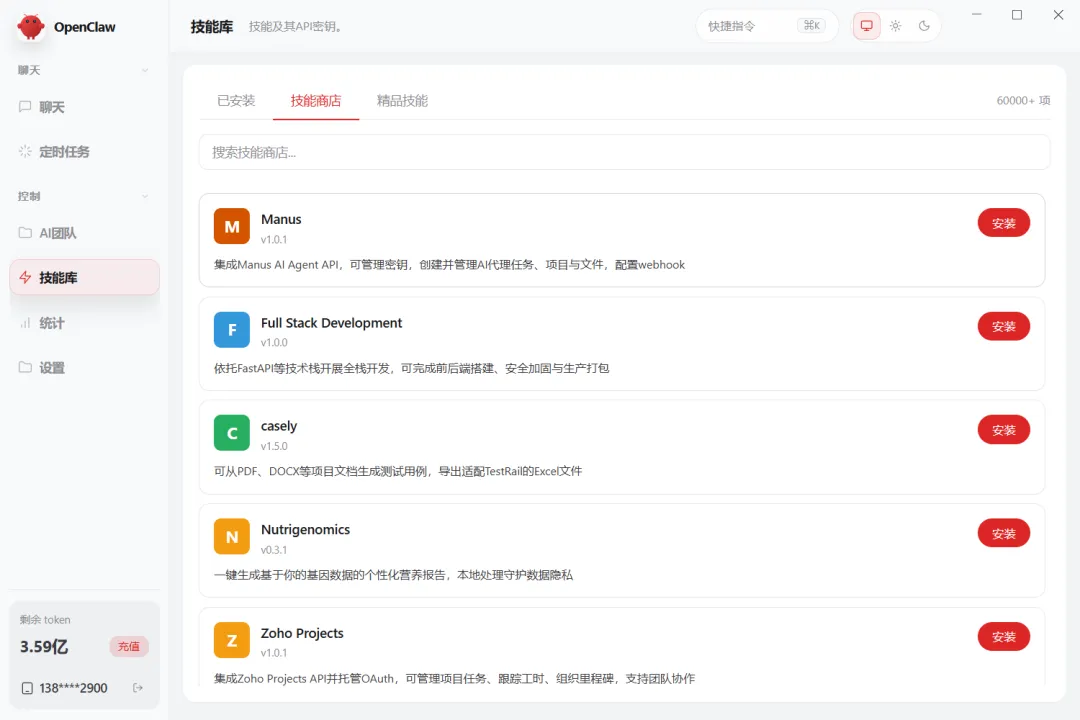Select the 技能商店 tab
The height and width of the screenshot is (720, 1080).
pyautogui.click(x=315, y=101)
